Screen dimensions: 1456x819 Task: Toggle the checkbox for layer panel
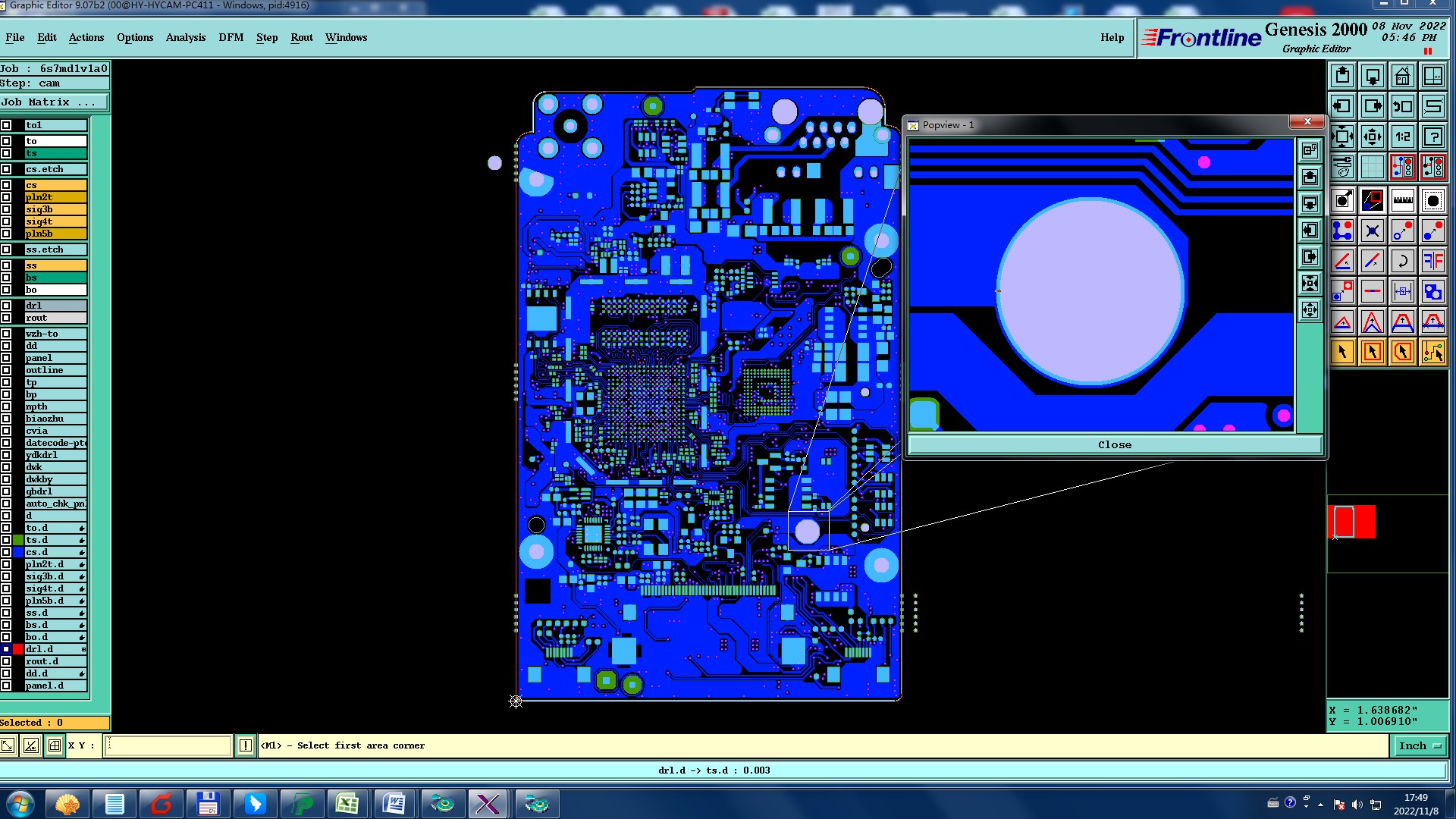click(x=6, y=358)
